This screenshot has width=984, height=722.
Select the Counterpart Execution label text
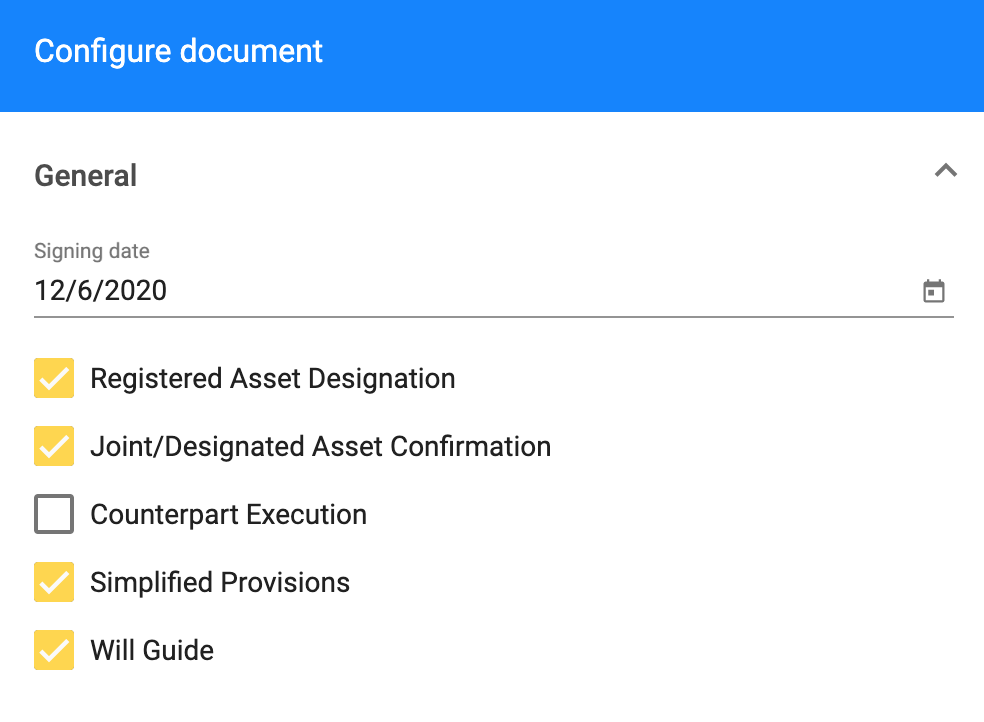coord(228,514)
